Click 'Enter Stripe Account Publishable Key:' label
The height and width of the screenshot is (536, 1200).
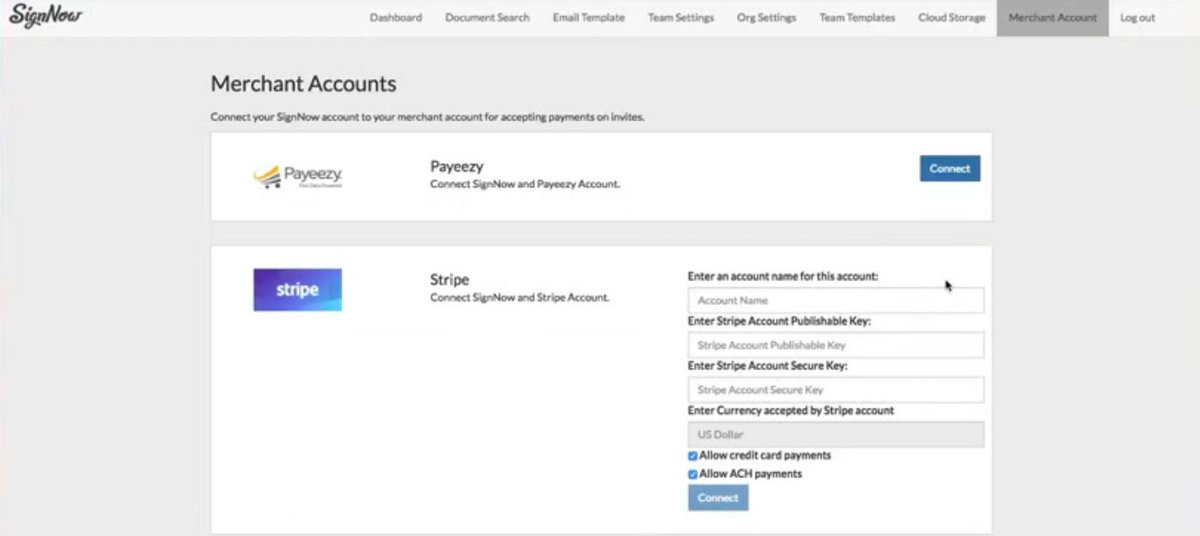point(779,321)
